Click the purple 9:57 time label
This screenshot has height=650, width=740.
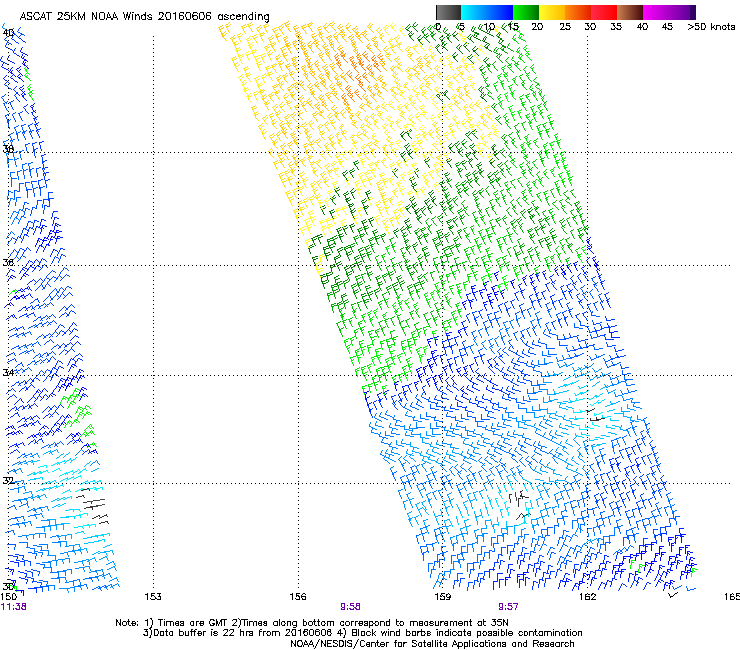click(508, 607)
